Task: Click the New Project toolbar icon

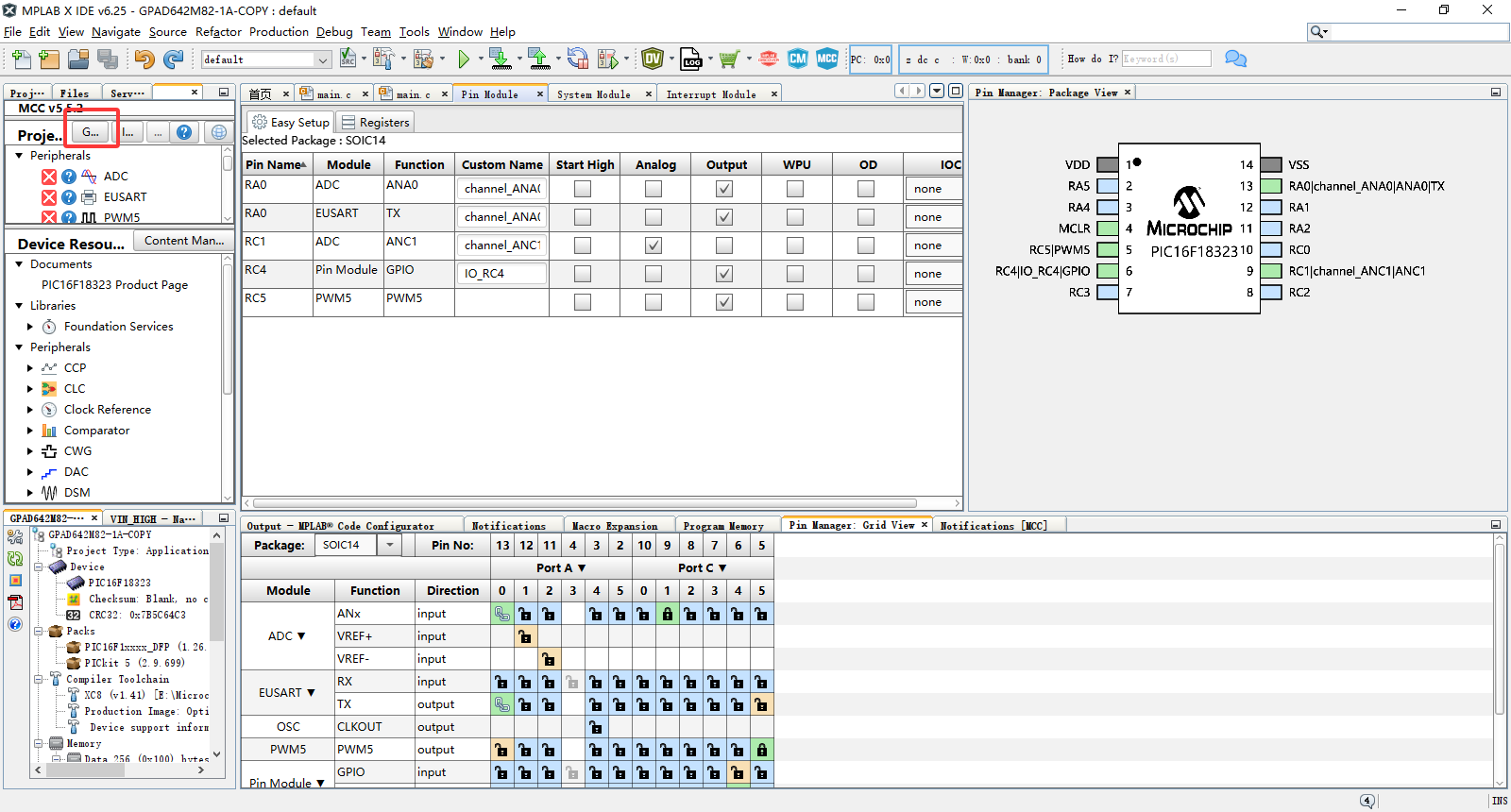Action: click(49, 59)
